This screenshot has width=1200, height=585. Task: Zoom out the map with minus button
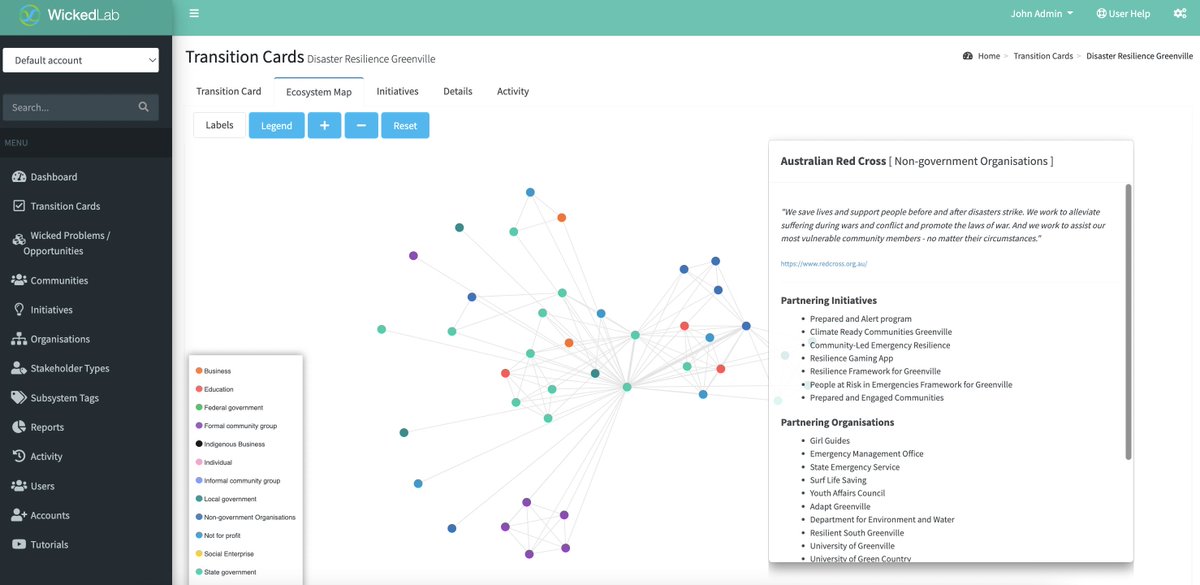361,125
